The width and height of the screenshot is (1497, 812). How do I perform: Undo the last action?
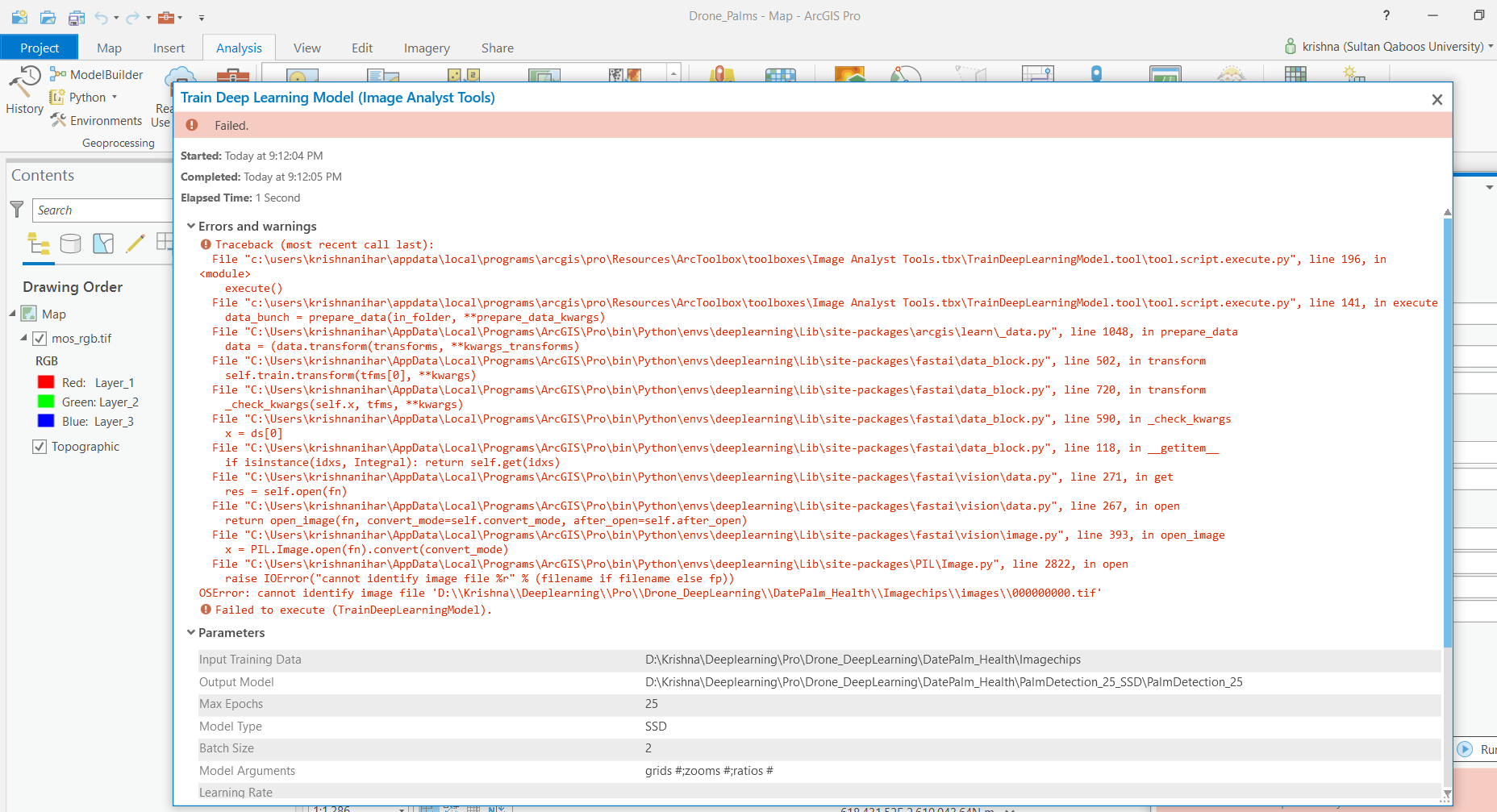click(x=101, y=17)
